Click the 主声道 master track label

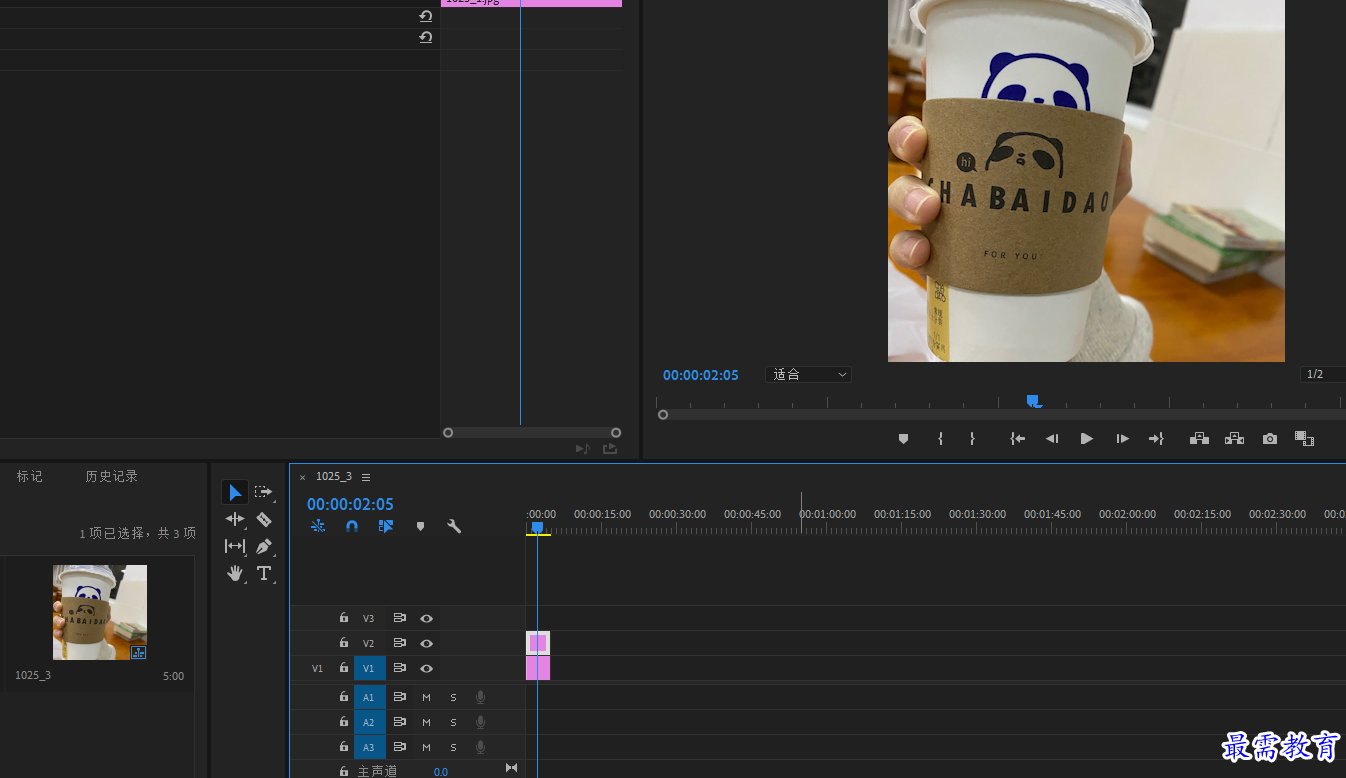pos(377,771)
